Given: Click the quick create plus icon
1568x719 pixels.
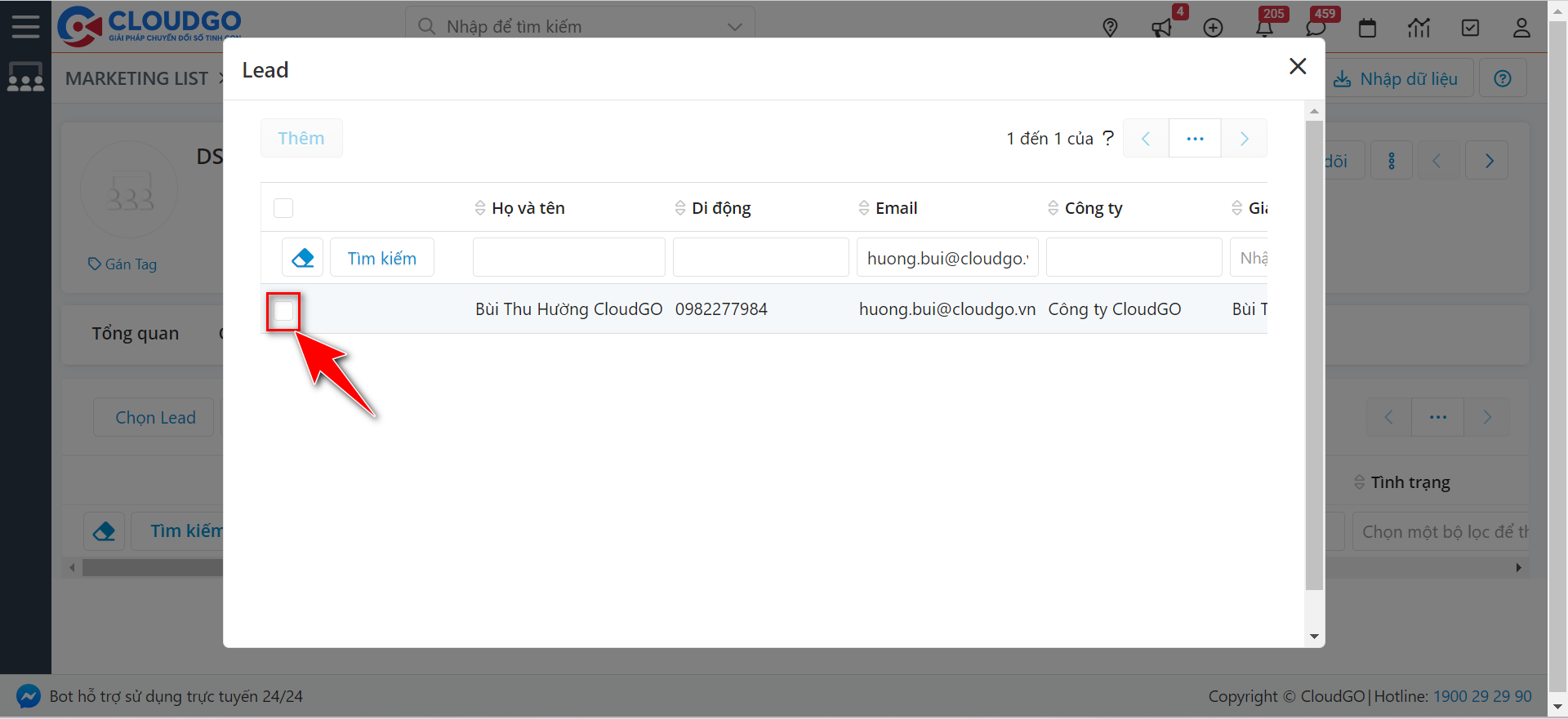Looking at the screenshot, I should [1213, 28].
